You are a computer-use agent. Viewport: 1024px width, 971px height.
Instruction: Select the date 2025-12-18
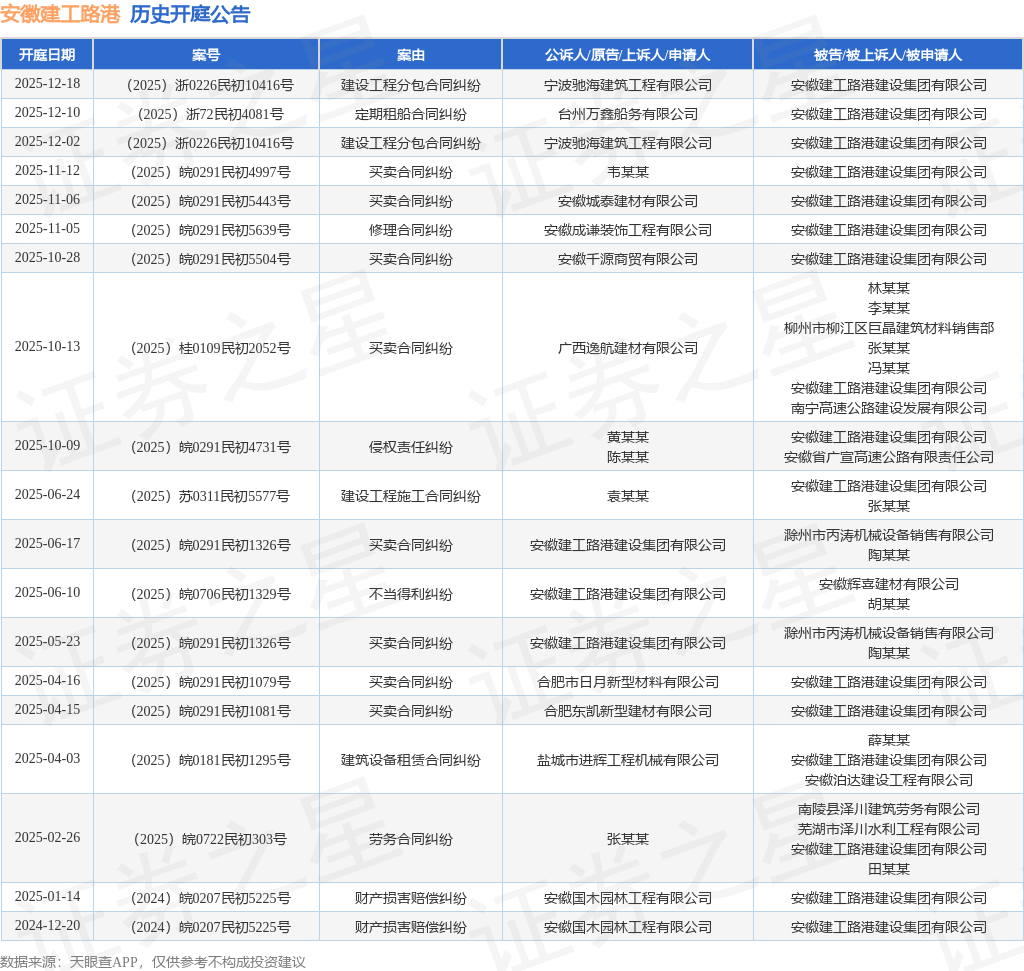coord(47,84)
